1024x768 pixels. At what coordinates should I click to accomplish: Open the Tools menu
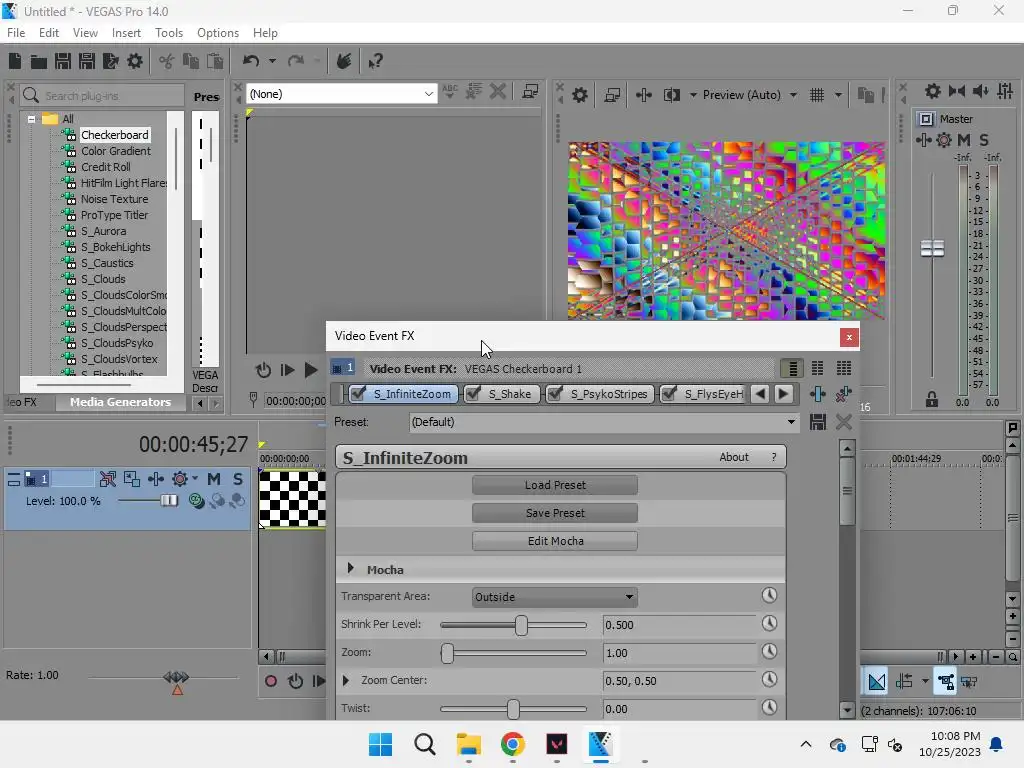click(169, 33)
